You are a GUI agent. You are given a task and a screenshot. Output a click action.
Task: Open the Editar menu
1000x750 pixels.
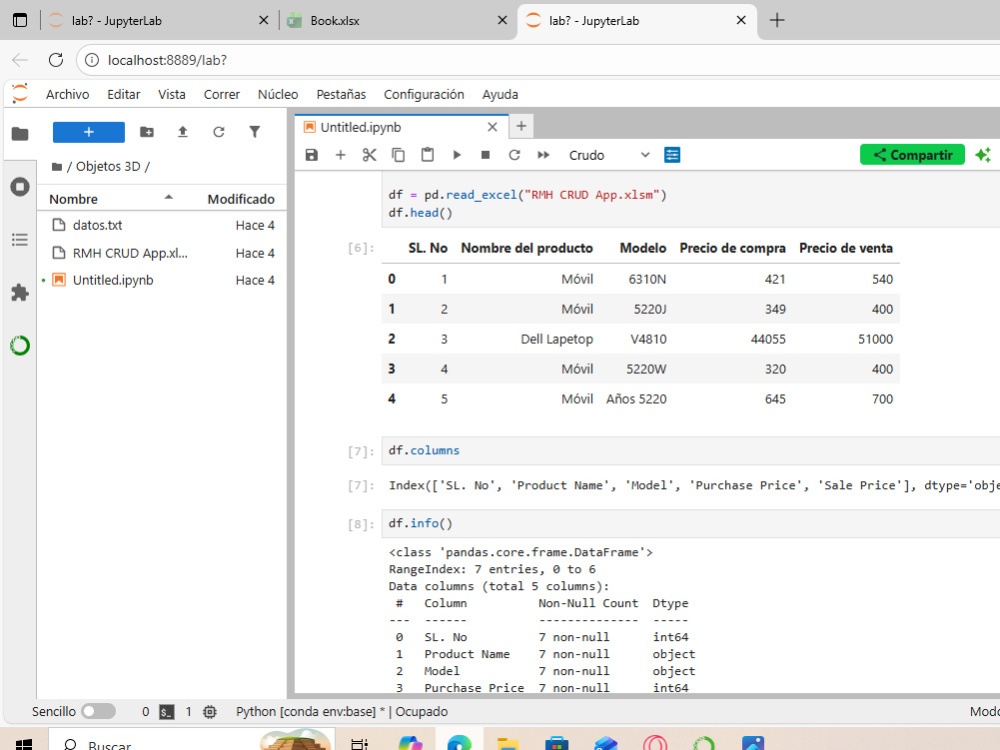pos(124,94)
